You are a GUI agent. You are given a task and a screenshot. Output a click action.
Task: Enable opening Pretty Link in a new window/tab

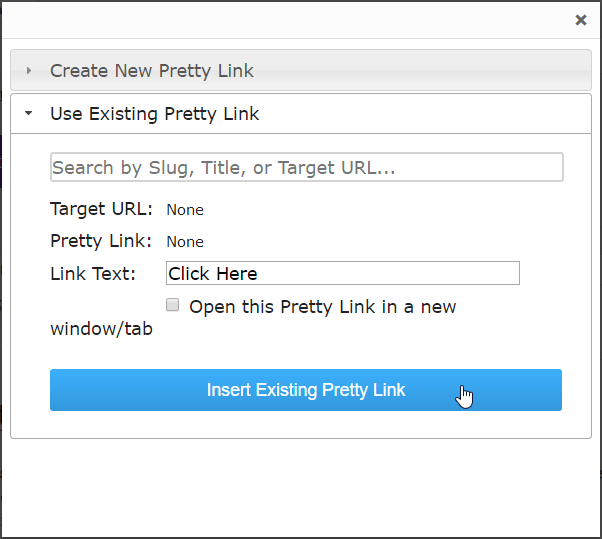(172, 305)
